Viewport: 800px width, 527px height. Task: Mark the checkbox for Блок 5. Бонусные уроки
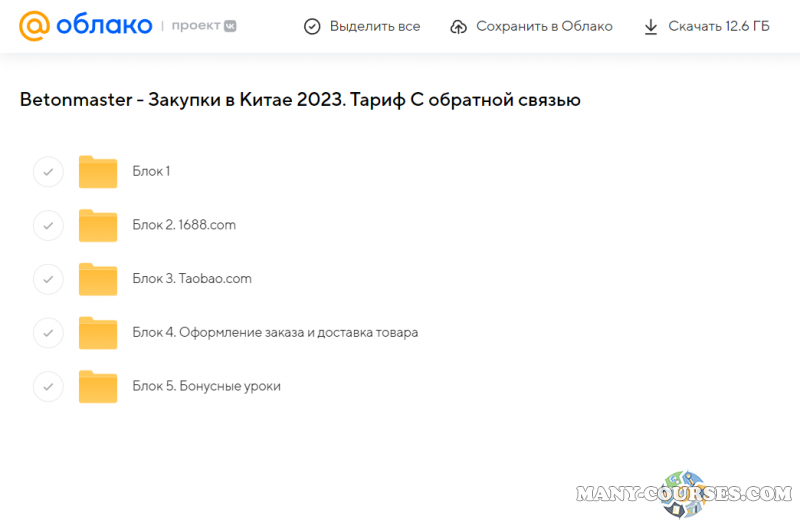48,387
